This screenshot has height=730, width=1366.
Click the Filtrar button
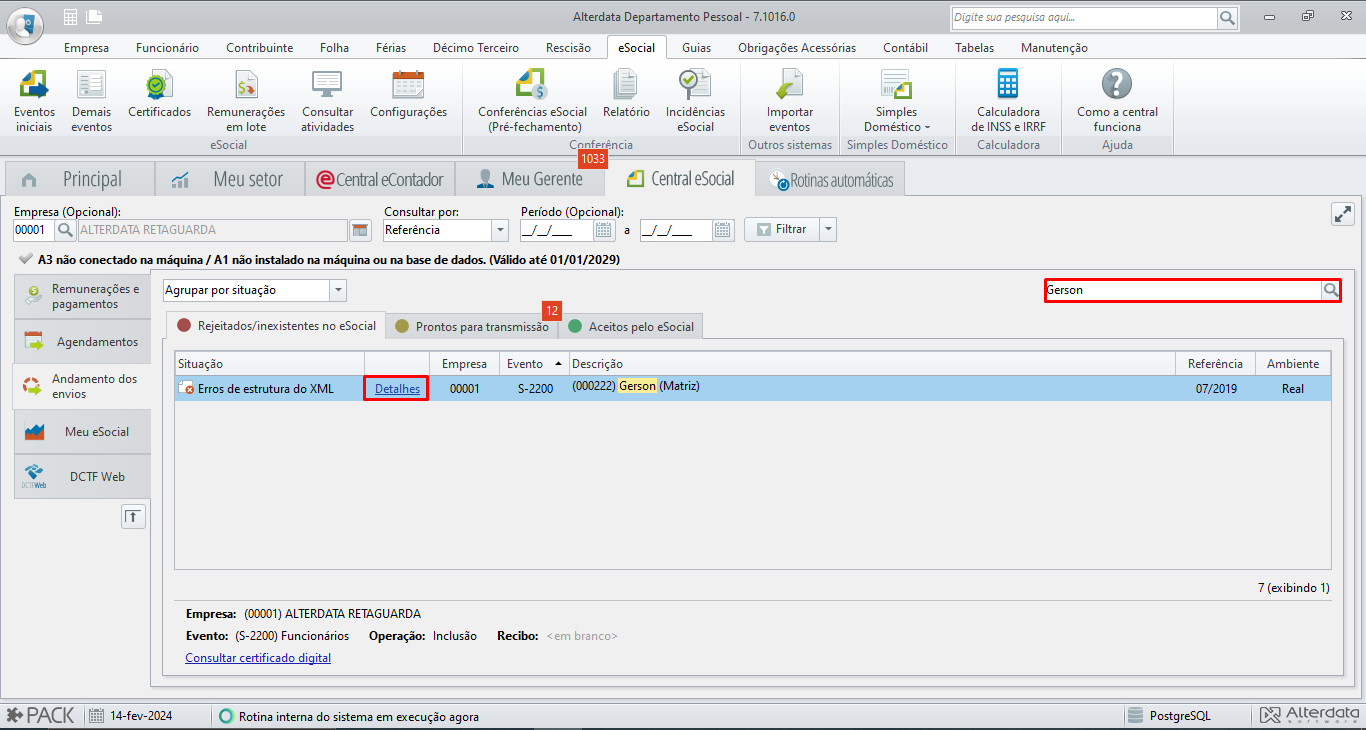coord(782,229)
